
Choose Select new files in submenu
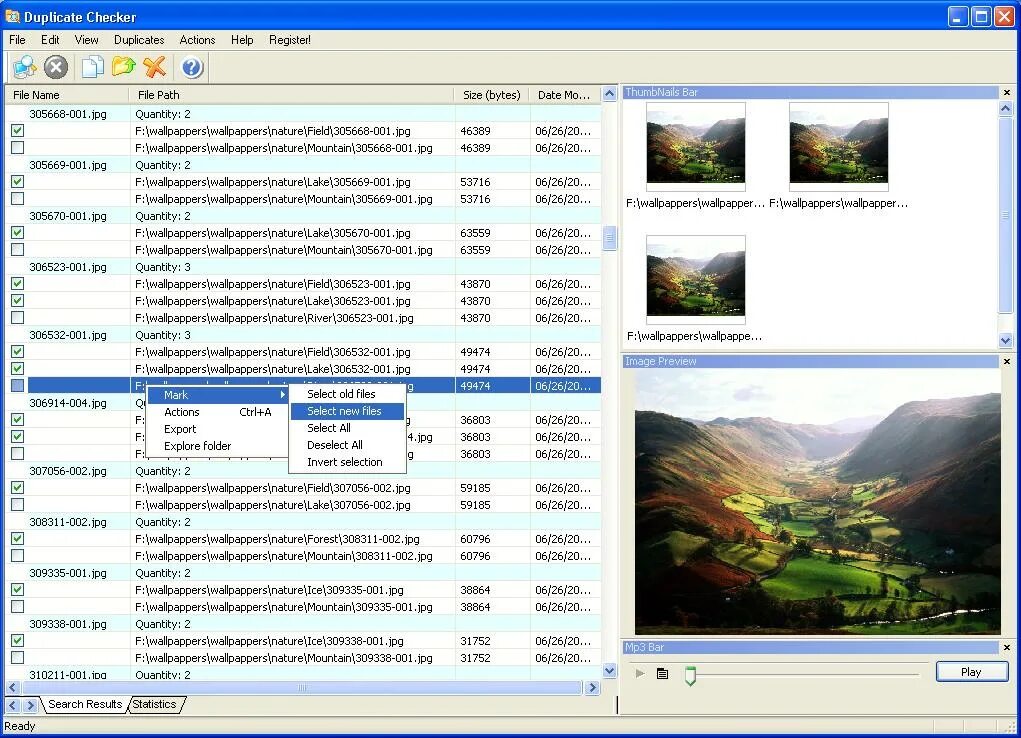point(347,411)
